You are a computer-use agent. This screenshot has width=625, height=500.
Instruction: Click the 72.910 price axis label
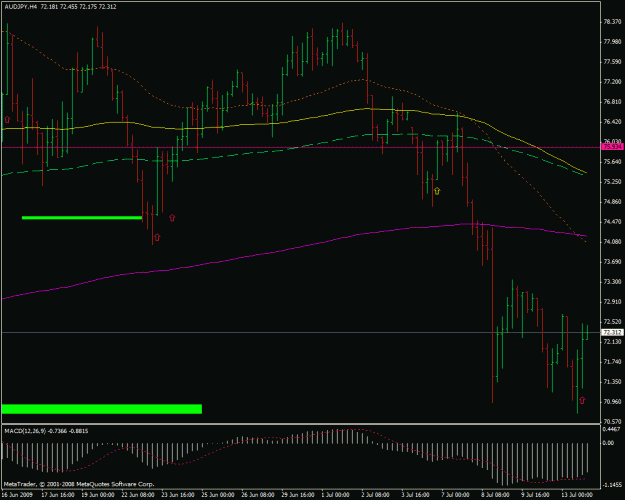(613, 301)
